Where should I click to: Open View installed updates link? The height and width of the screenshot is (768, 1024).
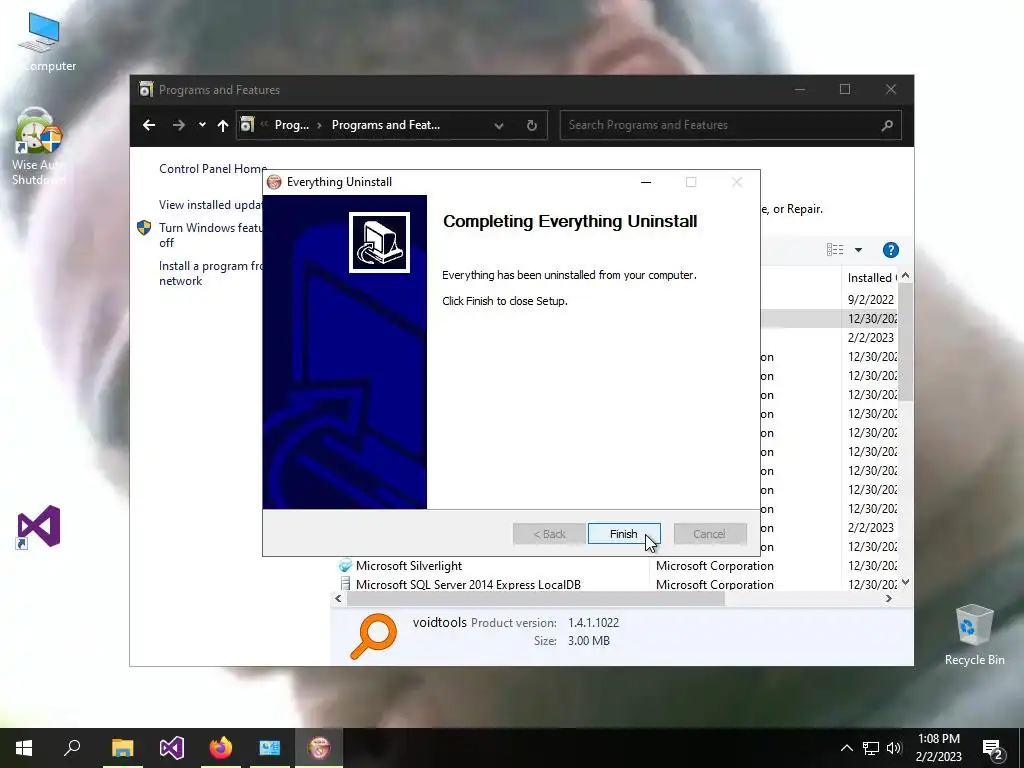tap(210, 204)
